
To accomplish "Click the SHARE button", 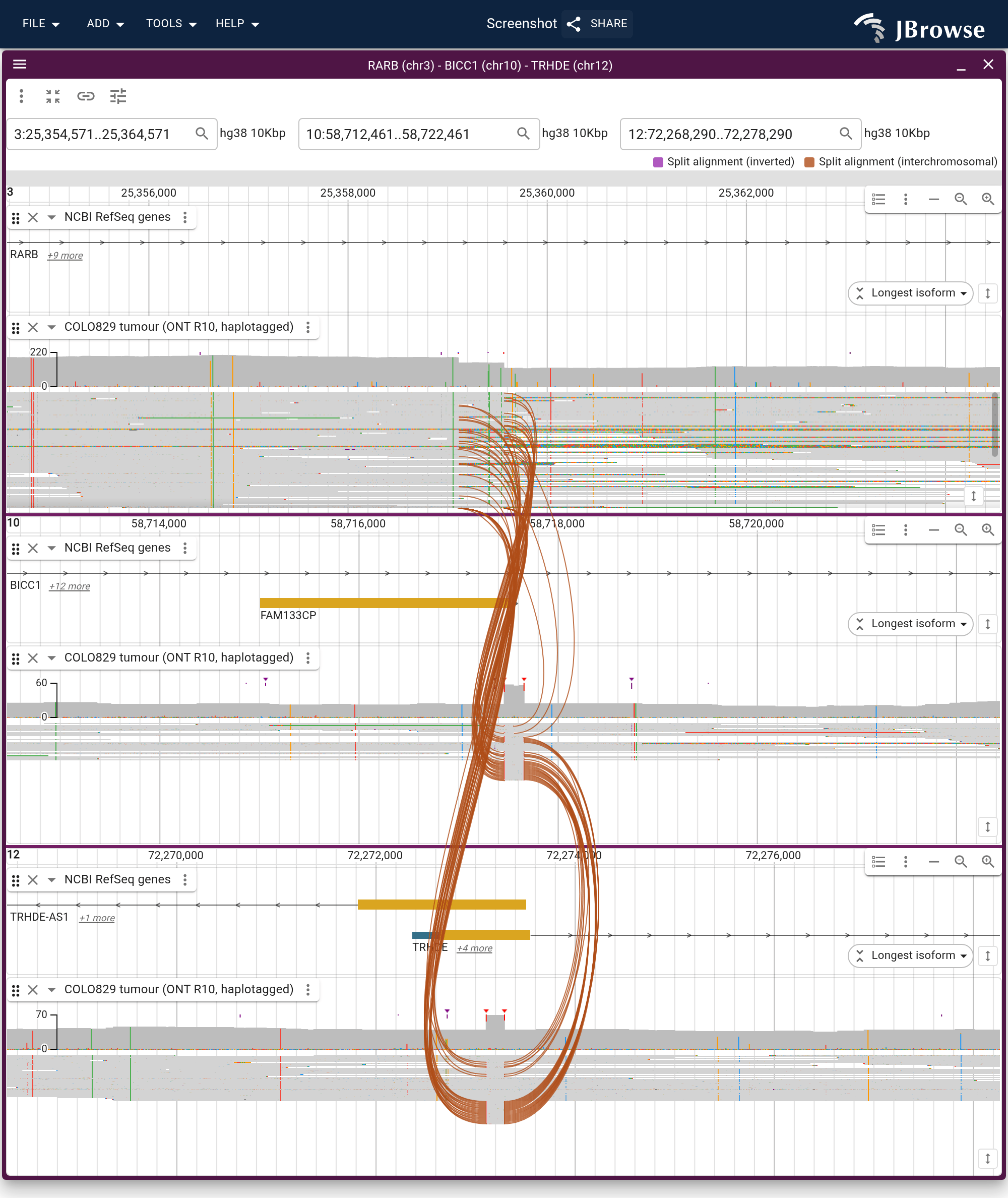I will [x=597, y=23].
